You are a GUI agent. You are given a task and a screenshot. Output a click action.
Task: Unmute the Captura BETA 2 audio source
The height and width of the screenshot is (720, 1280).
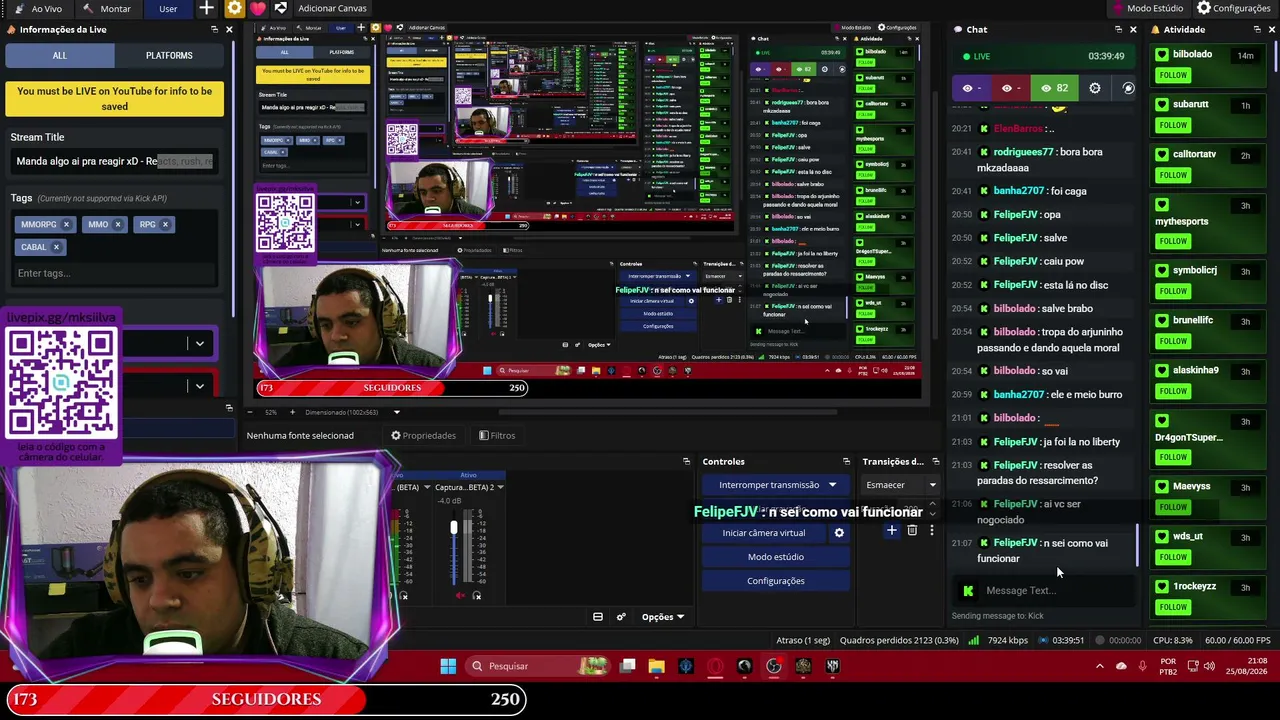tap(460, 596)
